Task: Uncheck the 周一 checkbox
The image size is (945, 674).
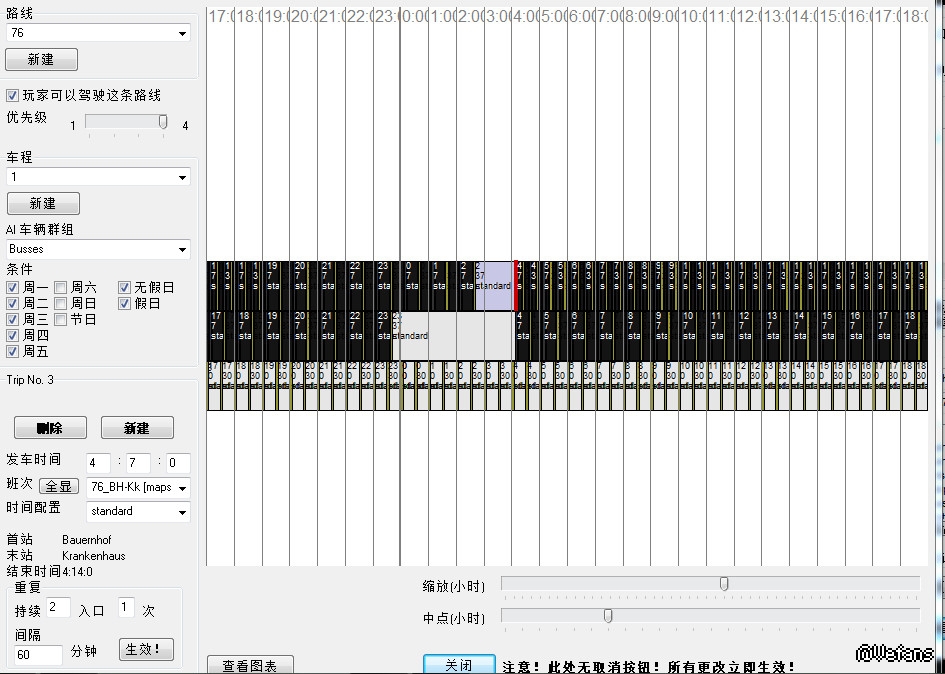Action: tap(12, 287)
